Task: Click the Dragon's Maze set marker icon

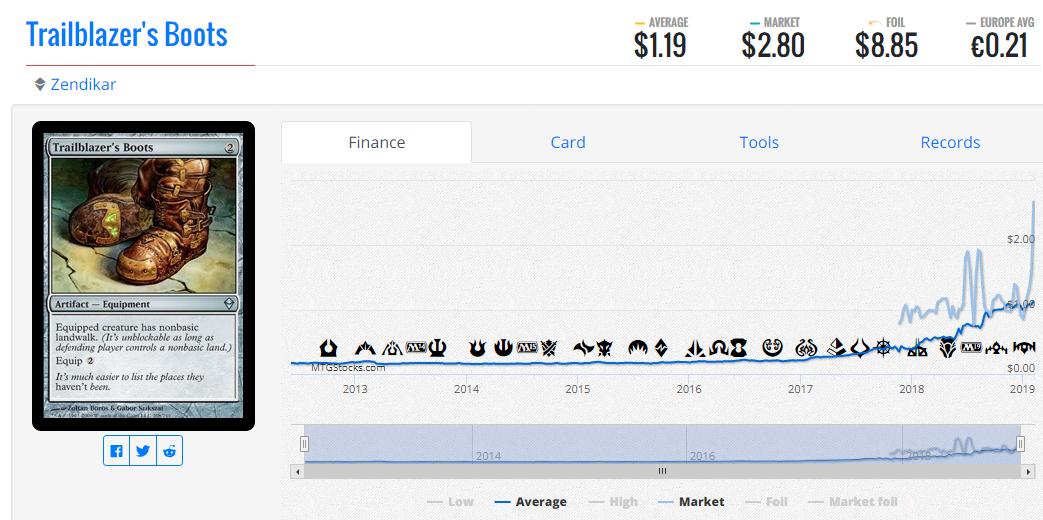Action: [x=392, y=348]
